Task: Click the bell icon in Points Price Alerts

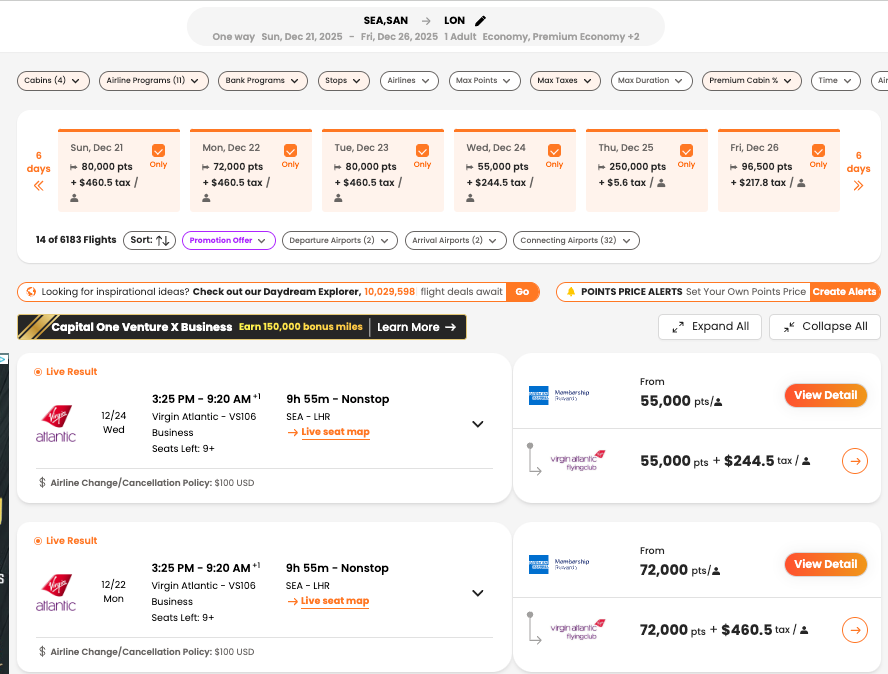Action: pyautogui.click(x=571, y=292)
